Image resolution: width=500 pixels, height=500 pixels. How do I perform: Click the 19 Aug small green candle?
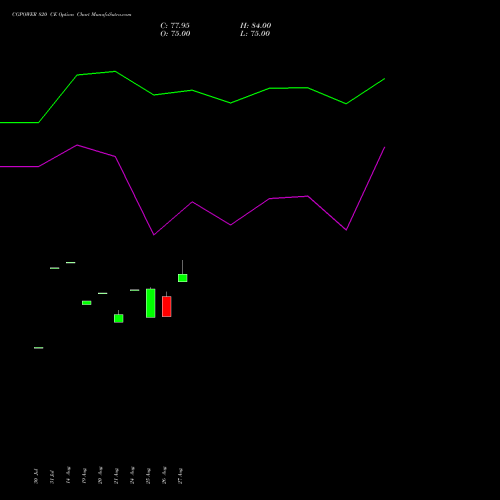pos(86,303)
